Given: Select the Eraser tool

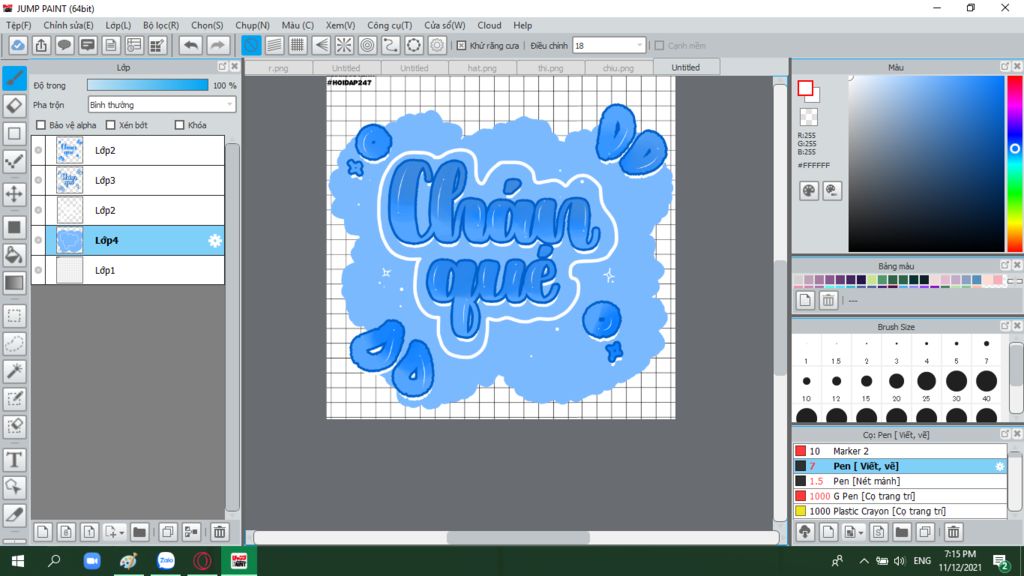Looking at the screenshot, I should [x=14, y=106].
